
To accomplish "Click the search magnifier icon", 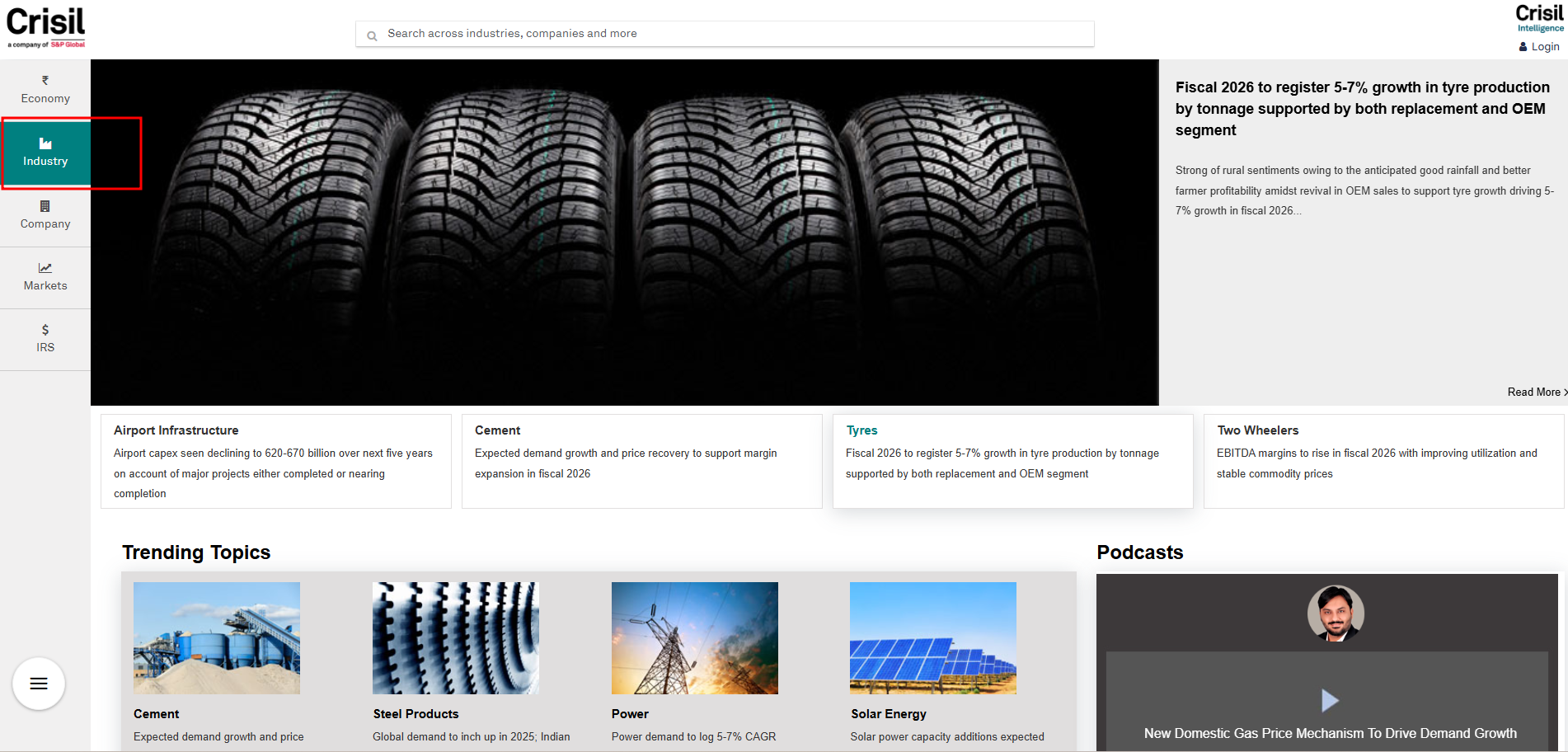I will pos(372,35).
